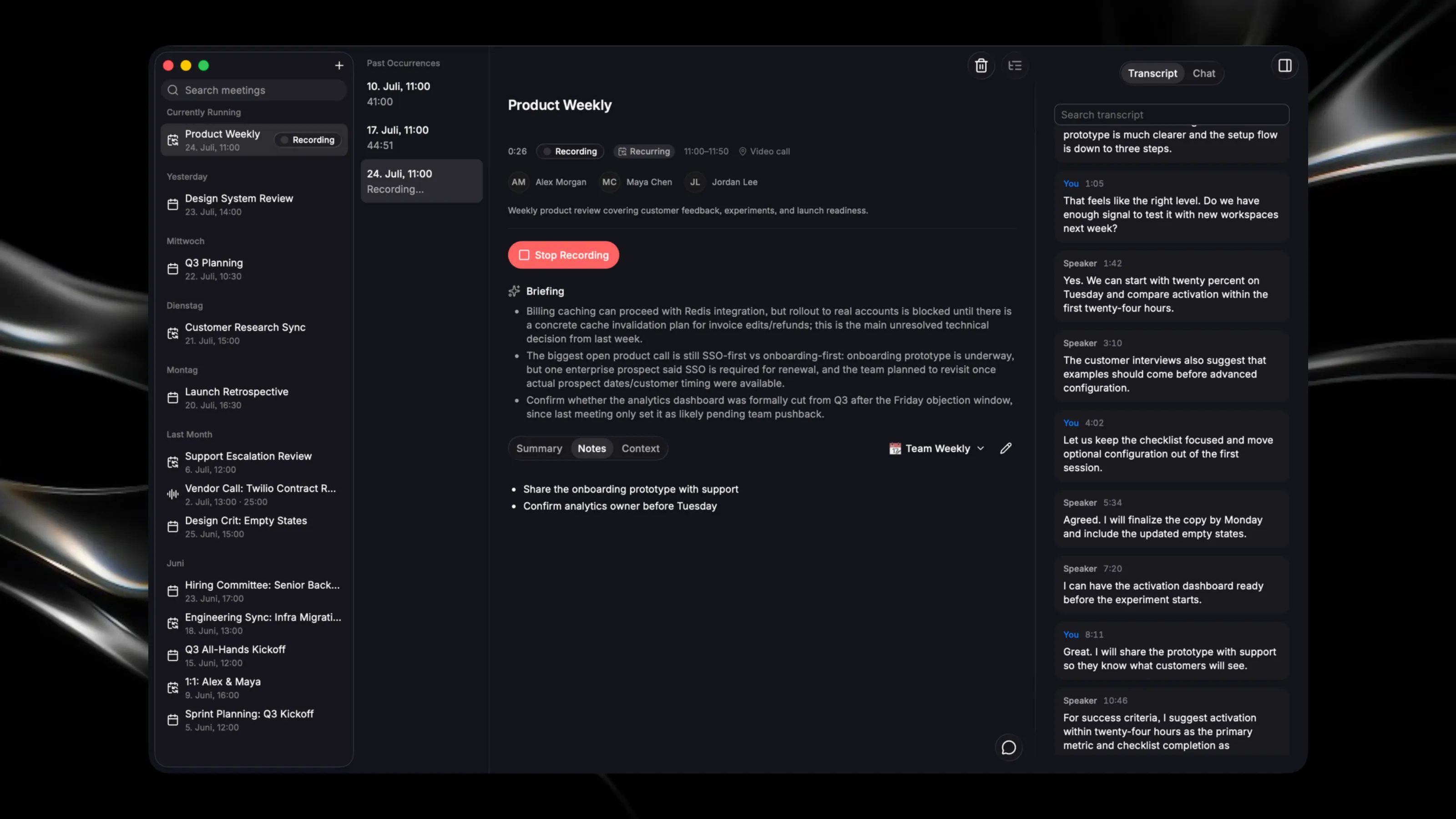
Task: Click the trash icon to delete the meeting
Action: (x=981, y=66)
